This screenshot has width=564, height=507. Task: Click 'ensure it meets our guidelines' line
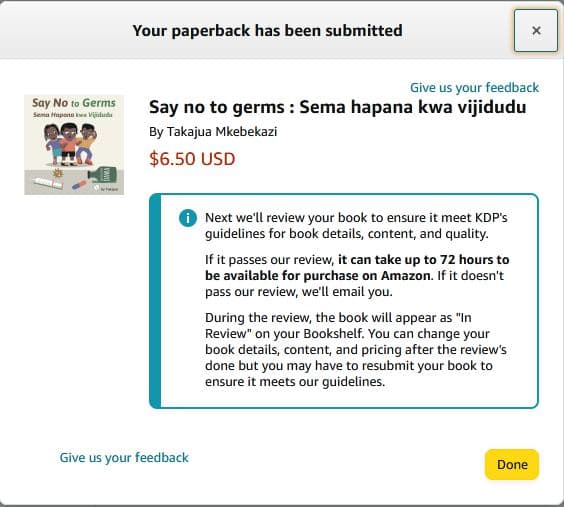pyautogui.click(x=295, y=382)
